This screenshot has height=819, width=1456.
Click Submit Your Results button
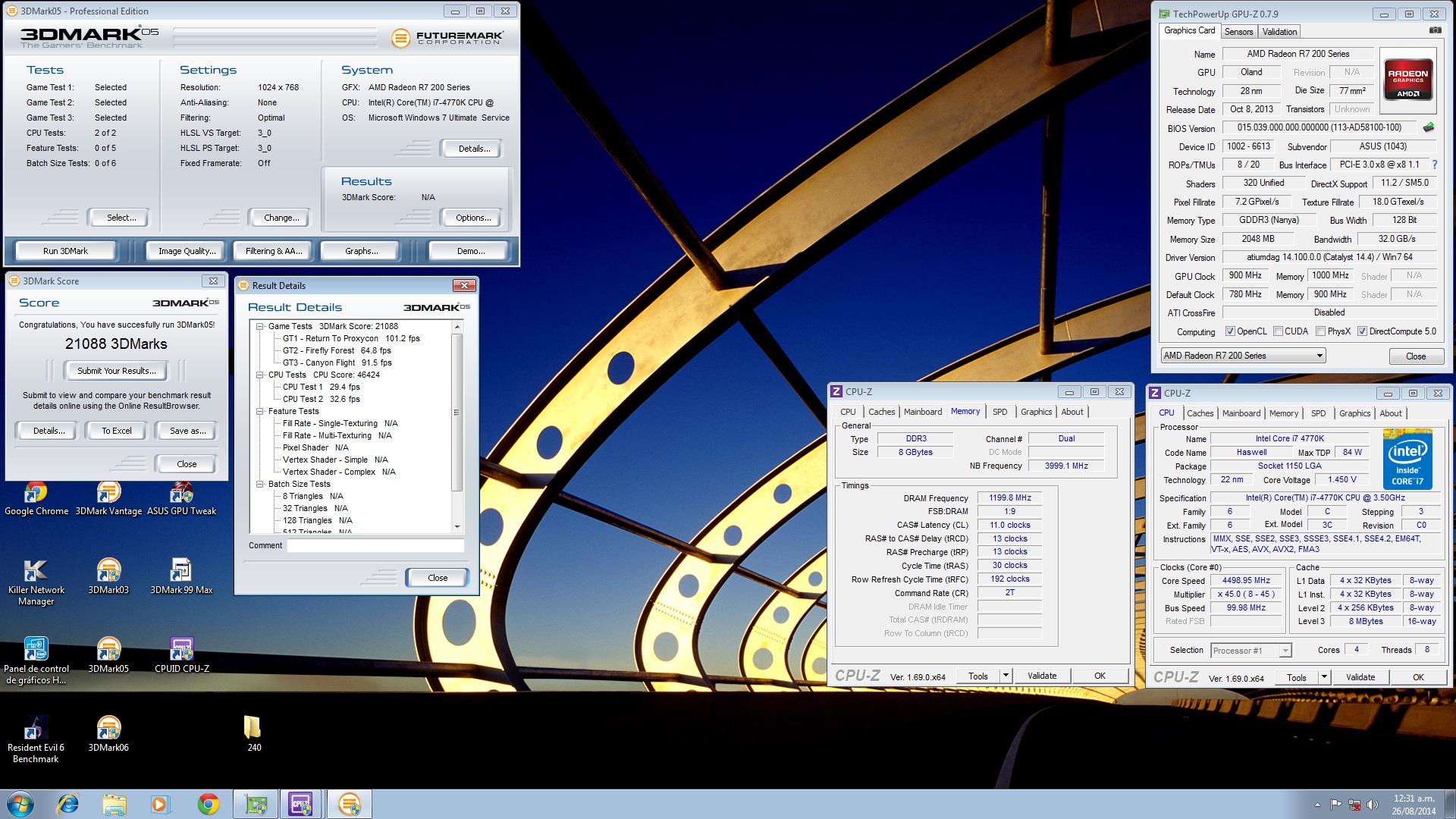[x=117, y=371]
